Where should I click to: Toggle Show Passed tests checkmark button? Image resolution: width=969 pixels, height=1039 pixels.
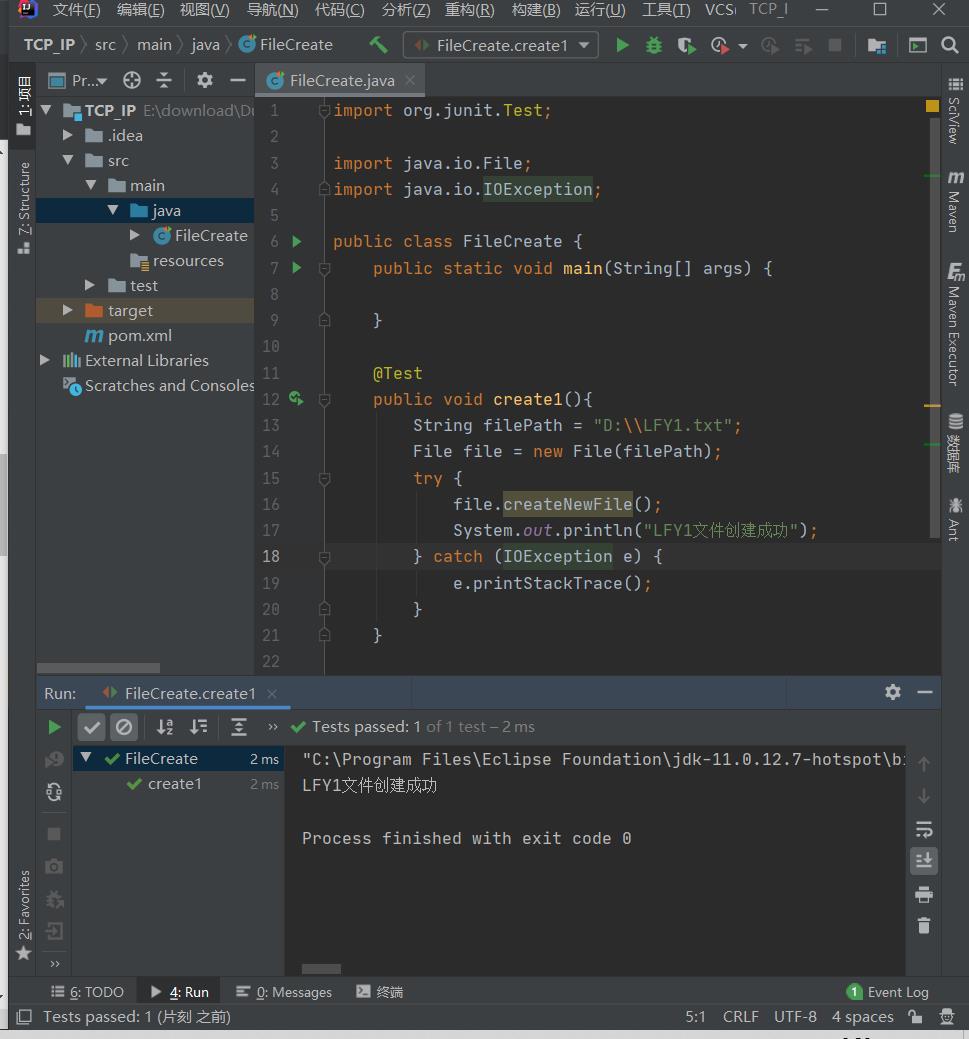[x=92, y=727]
